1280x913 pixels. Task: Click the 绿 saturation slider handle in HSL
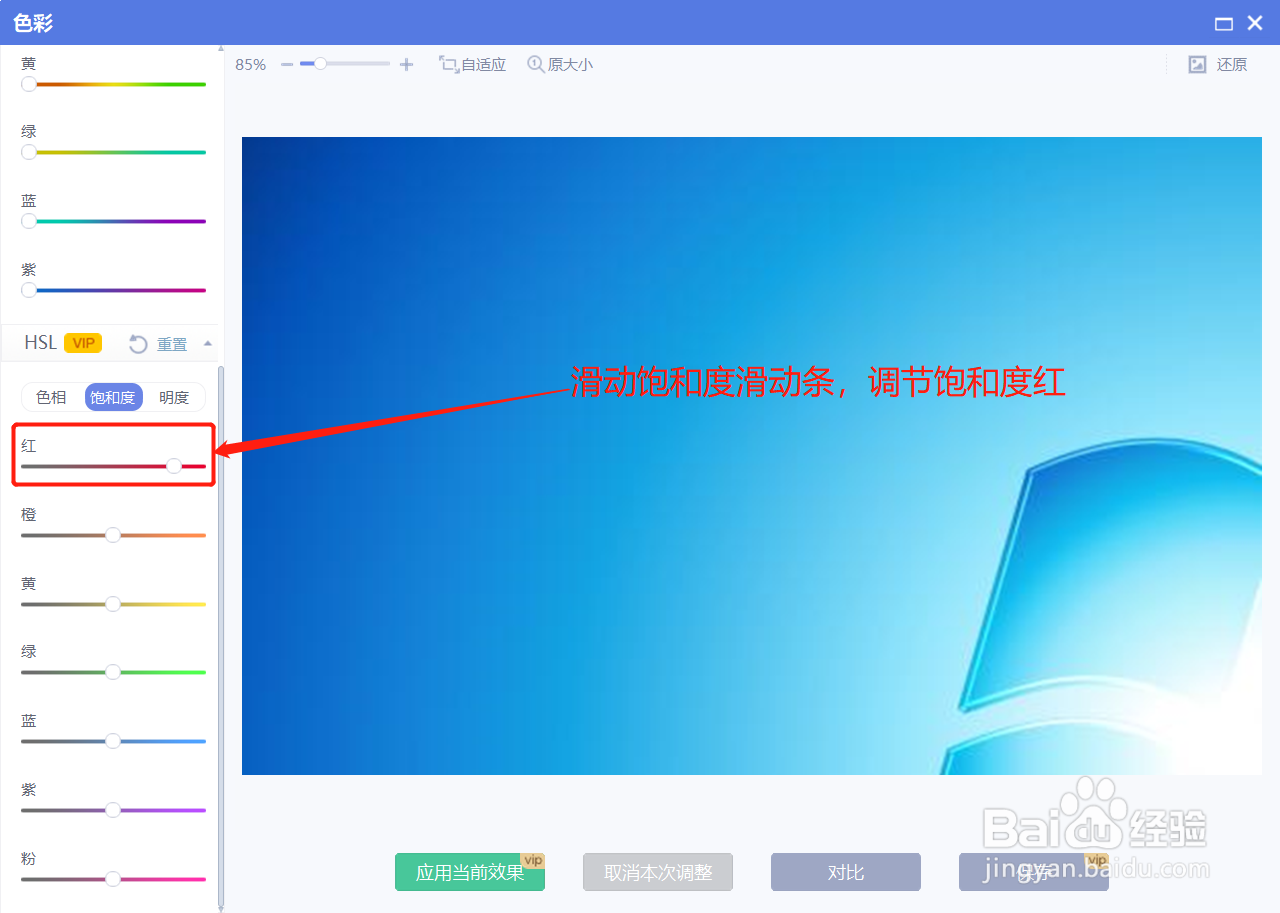coord(113,672)
